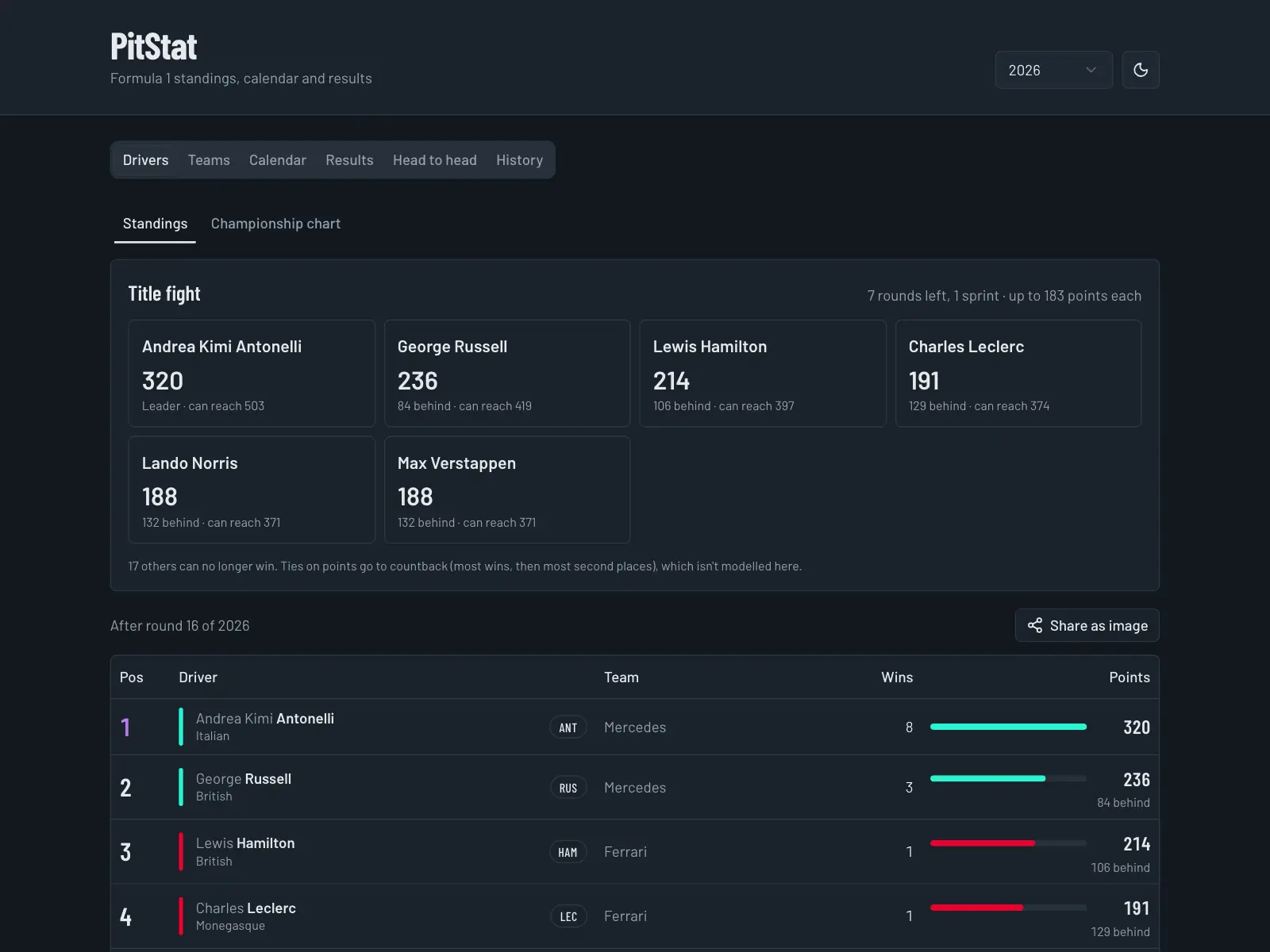The image size is (1270, 952).
Task: Open the Calendar tab
Action: [x=278, y=160]
